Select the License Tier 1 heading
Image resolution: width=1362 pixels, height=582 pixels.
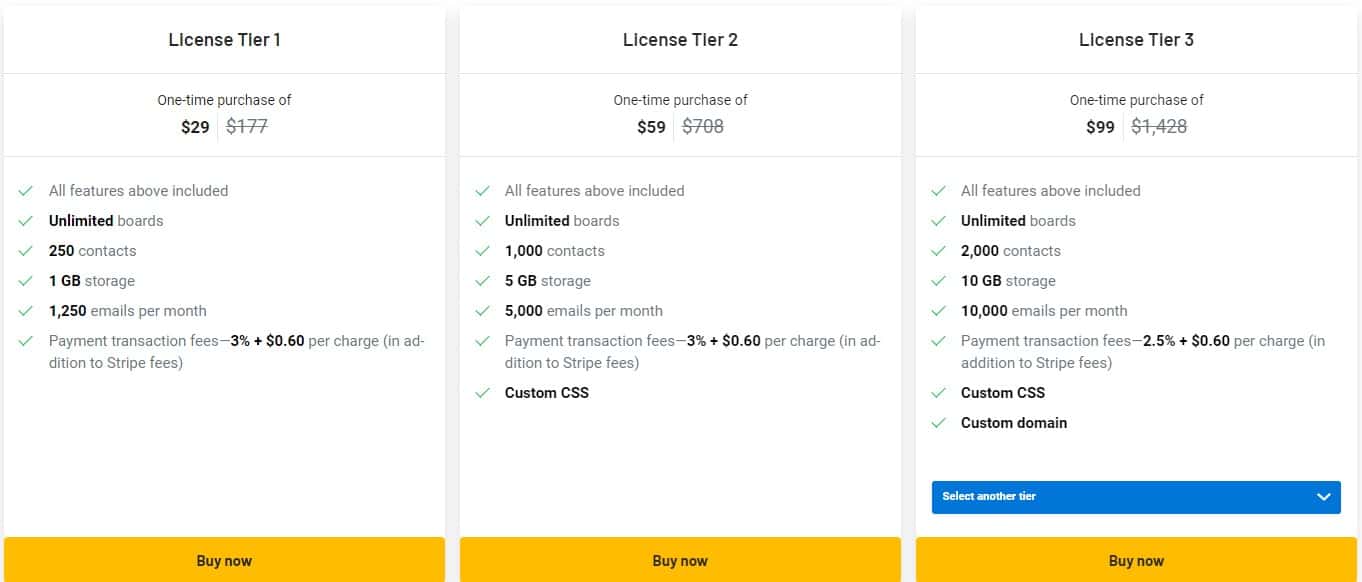click(x=224, y=40)
